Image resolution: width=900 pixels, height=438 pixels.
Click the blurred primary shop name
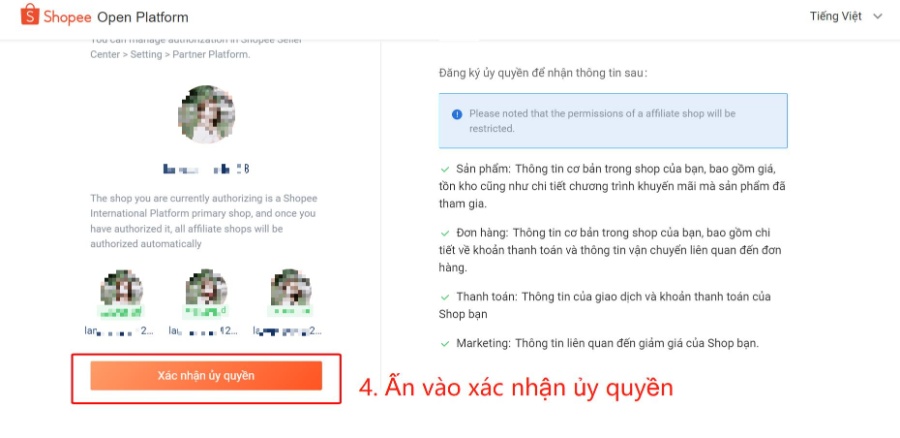(x=206, y=169)
